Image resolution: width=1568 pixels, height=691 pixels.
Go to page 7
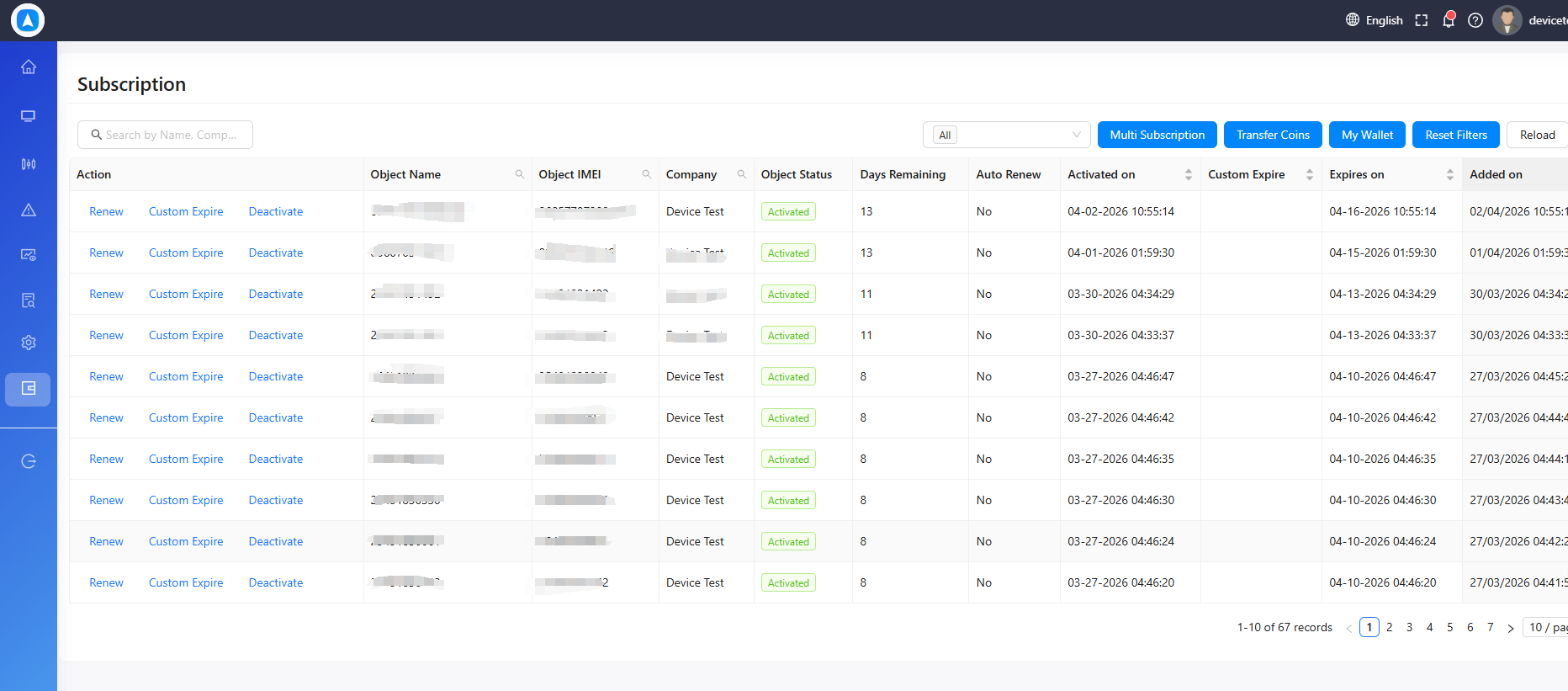pos(1491,627)
